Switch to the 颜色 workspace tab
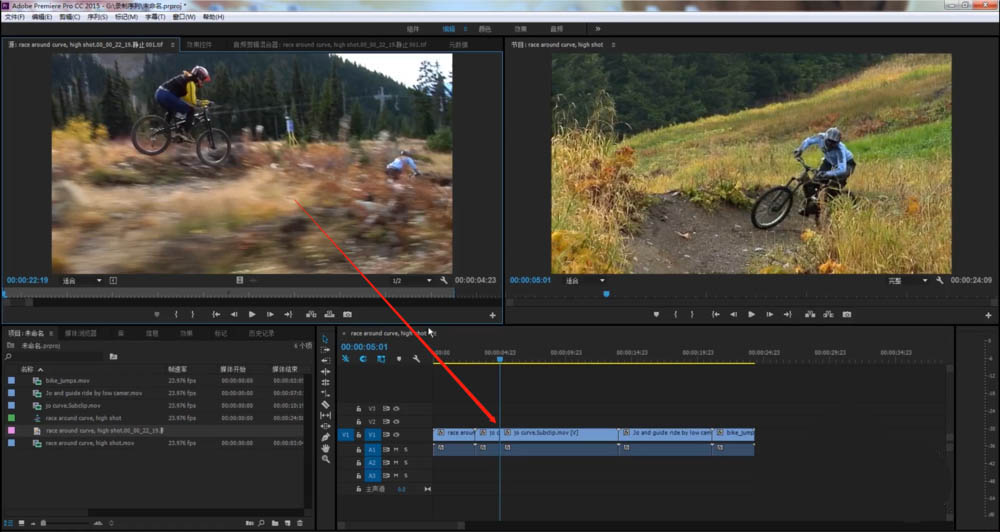 pos(485,29)
